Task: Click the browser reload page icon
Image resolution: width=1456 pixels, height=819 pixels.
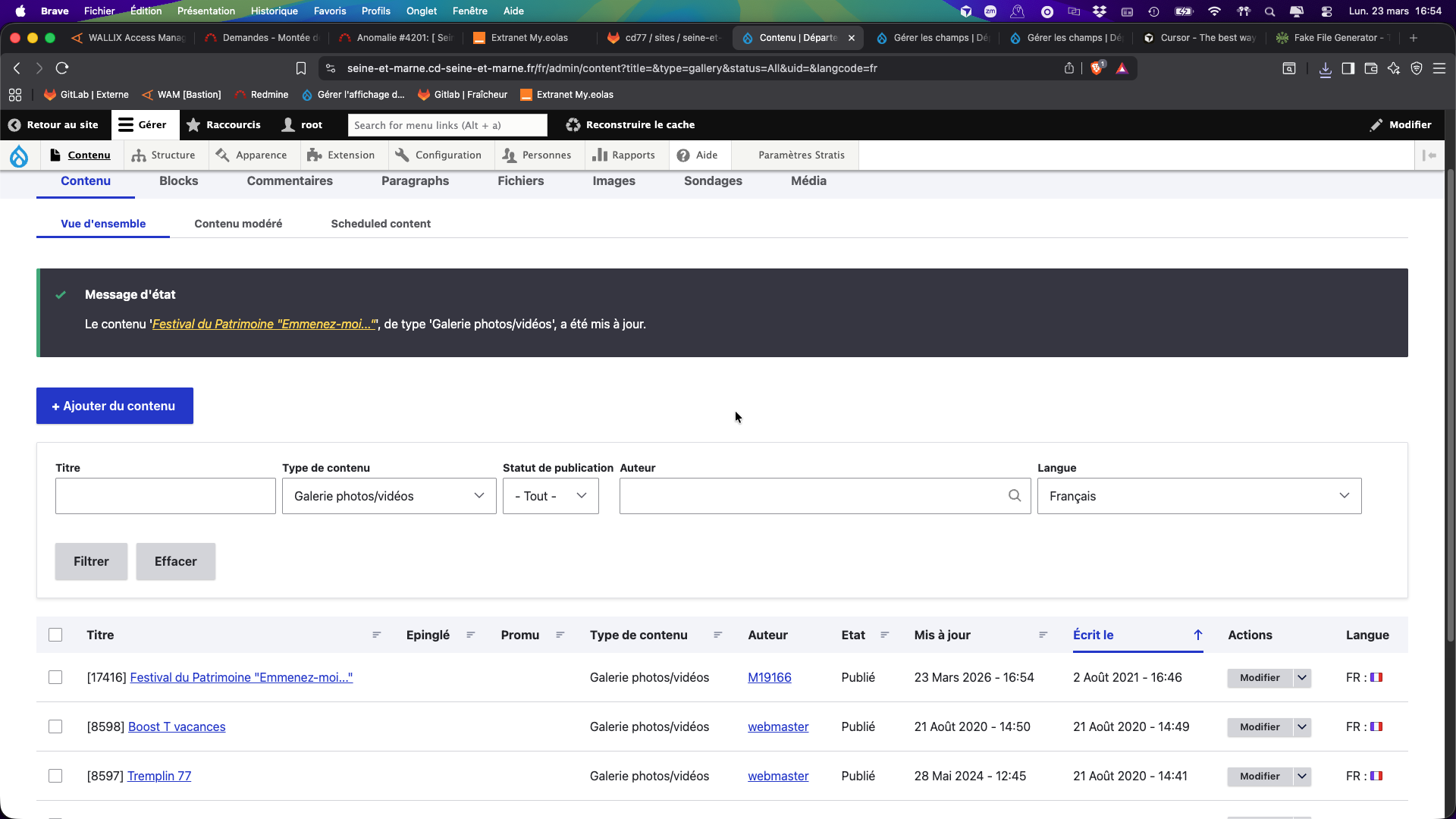Action: click(62, 68)
